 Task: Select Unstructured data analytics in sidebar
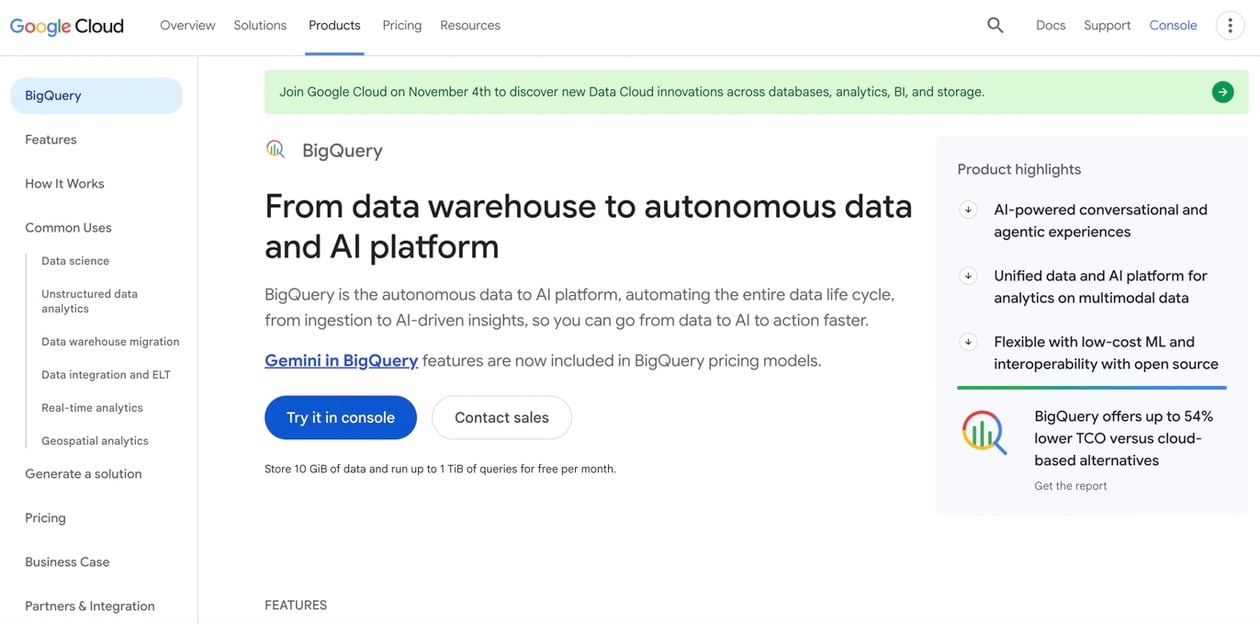tap(89, 301)
